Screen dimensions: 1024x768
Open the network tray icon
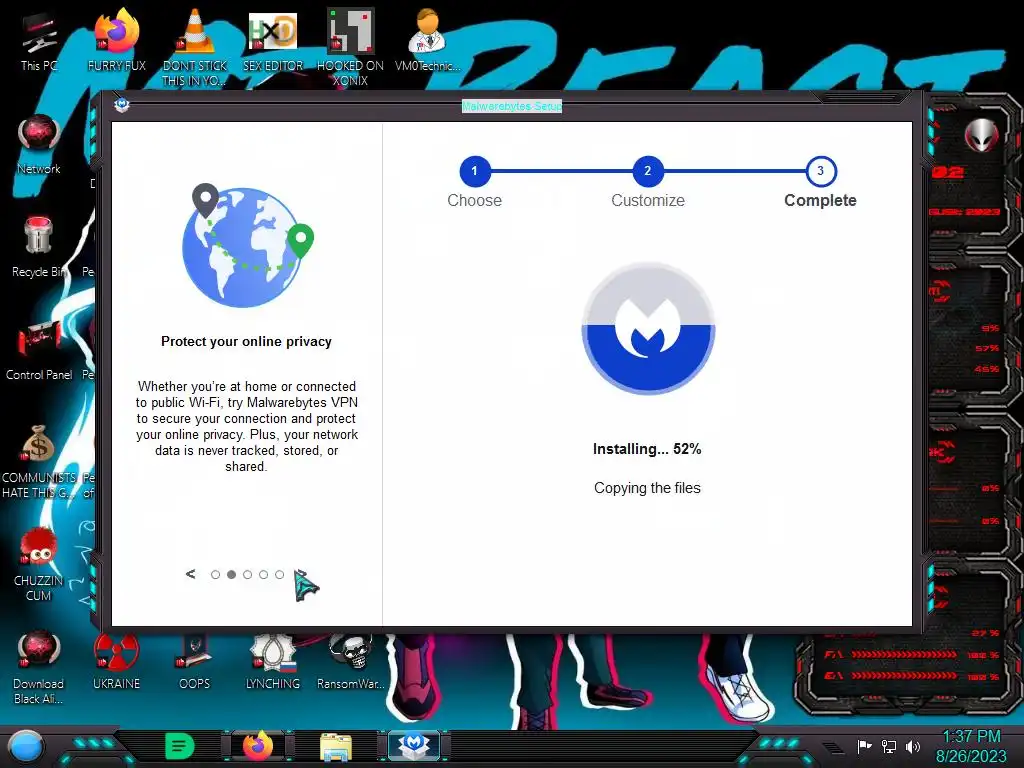(889, 746)
